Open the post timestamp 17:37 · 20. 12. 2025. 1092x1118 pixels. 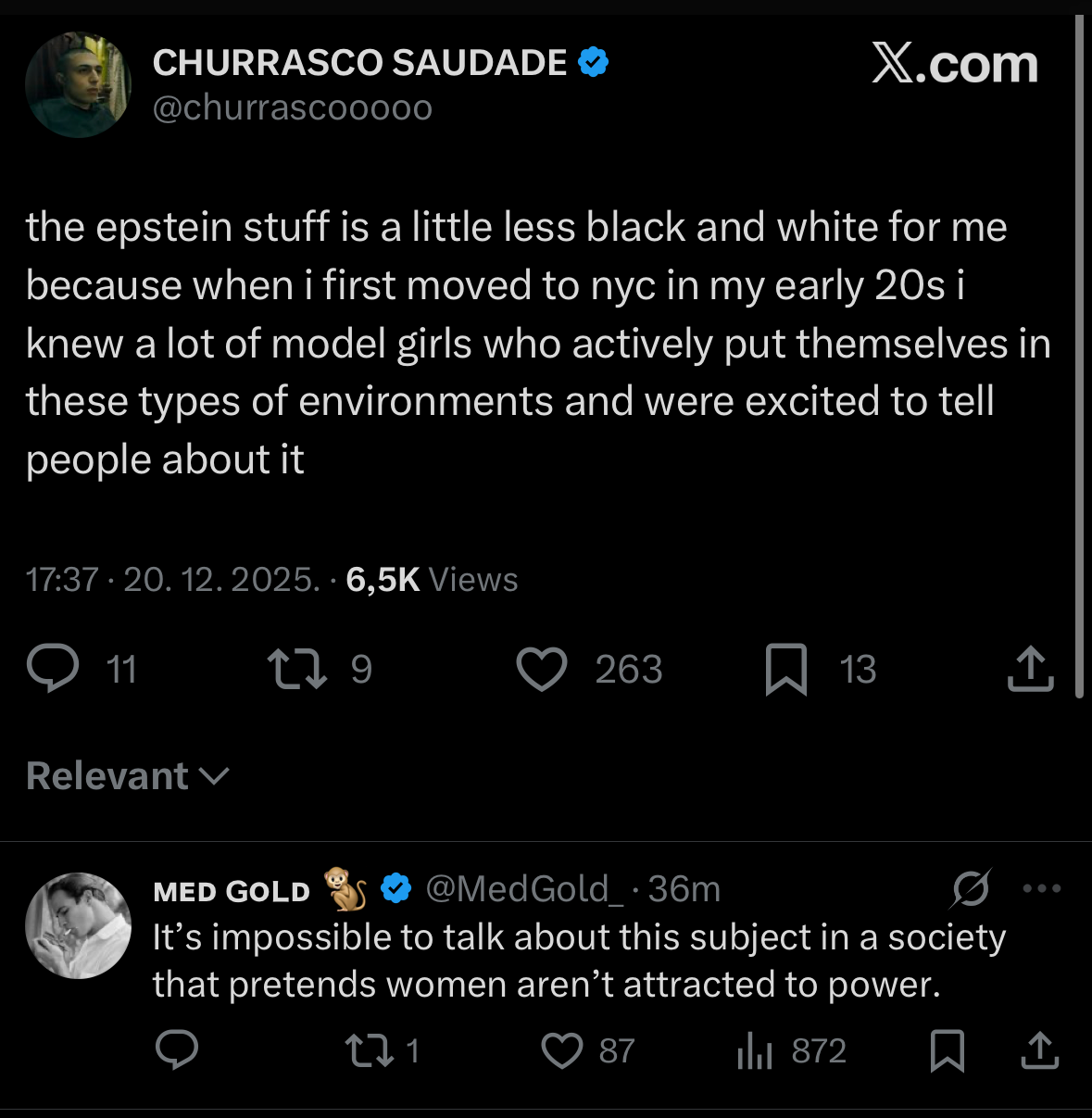coord(172,580)
